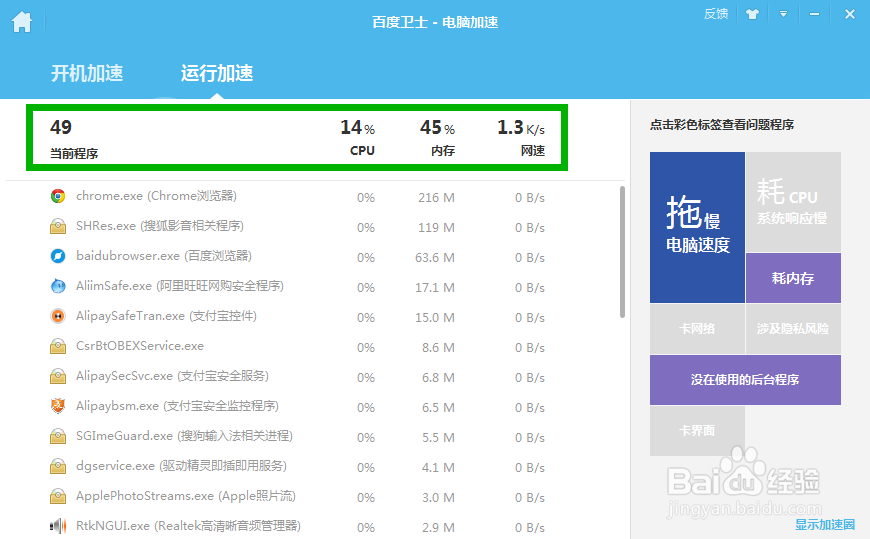Minimize the 百度卫士 window
This screenshot has height=539, width=870.
pos(814,14)
